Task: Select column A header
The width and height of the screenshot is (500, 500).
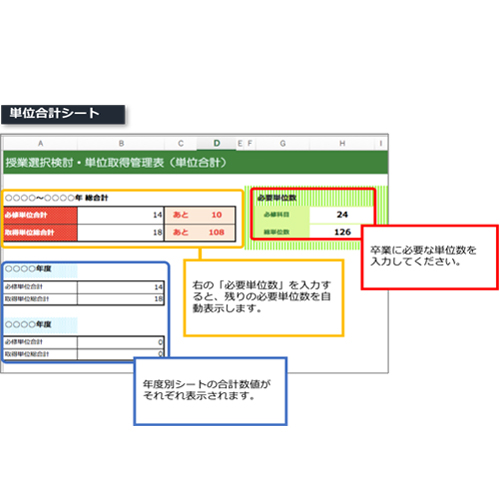Action: click(x=40, y=143)
